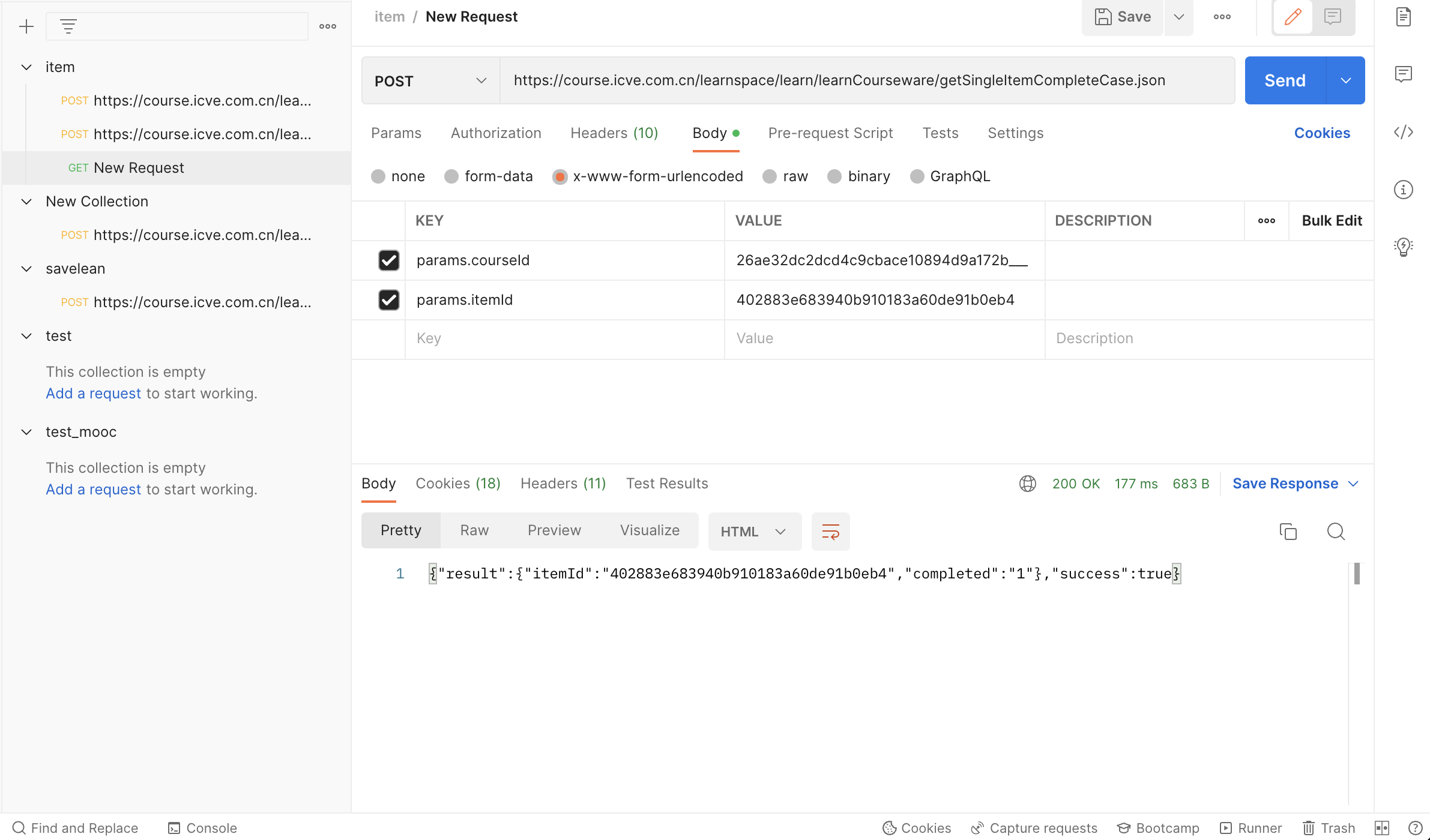Open Trash in the status bar
Viewport: 1430px width, 840px height.
(1329, 828)
